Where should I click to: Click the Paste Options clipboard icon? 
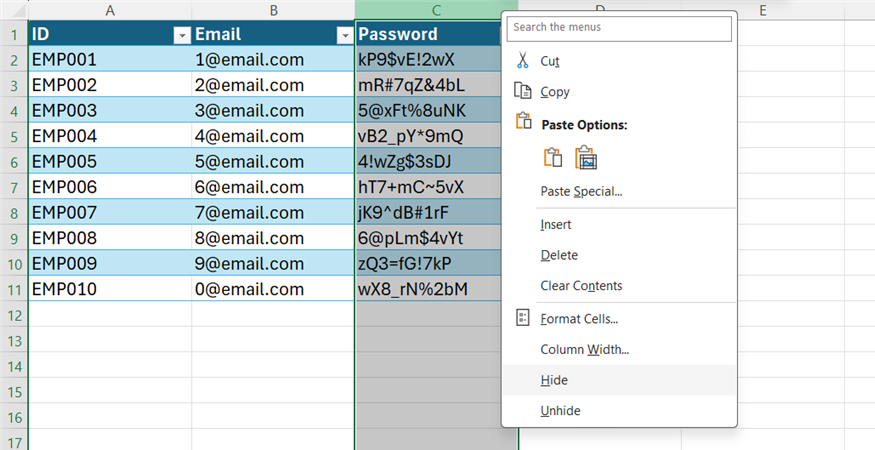pyautogui.click(x=523, y=121)
